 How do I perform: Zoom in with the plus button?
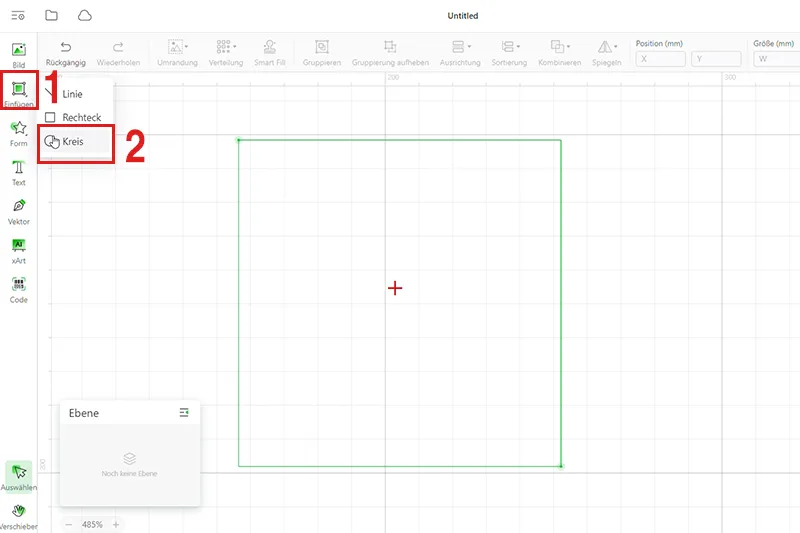pos(116,524)
